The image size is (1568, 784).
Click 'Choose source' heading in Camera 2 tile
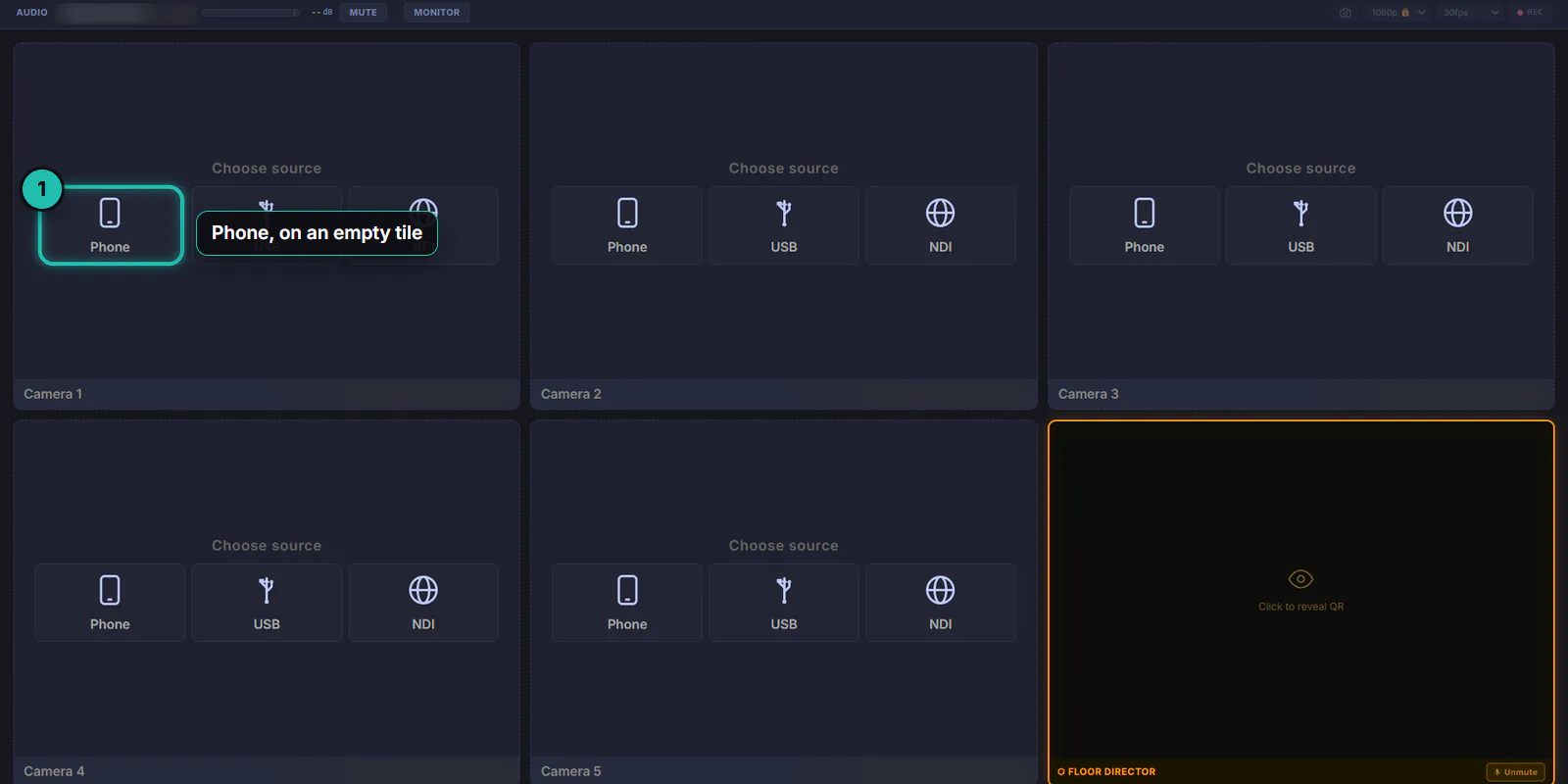click(784, 169)
